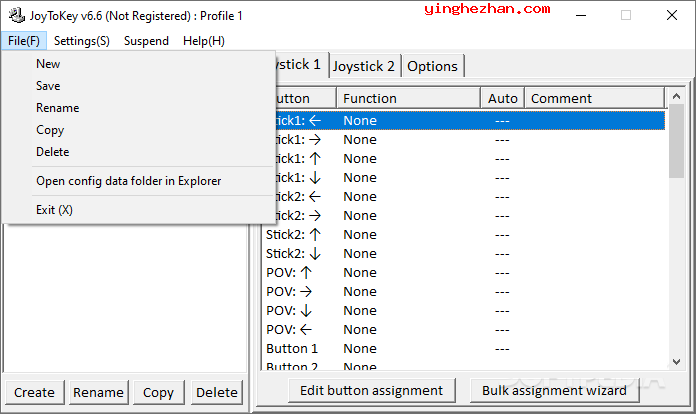Select the Stick1 up arrow row

pos(471,159)
